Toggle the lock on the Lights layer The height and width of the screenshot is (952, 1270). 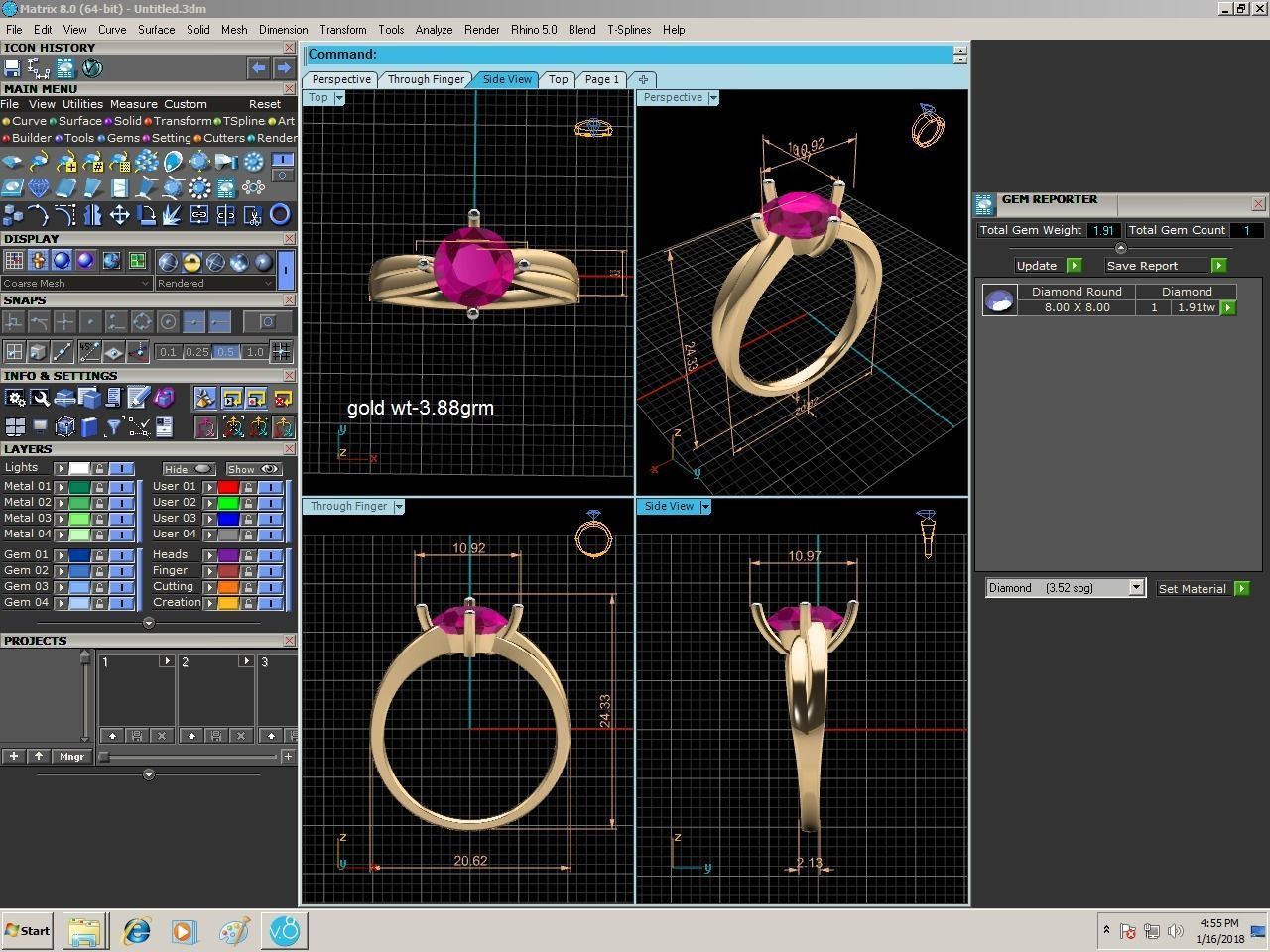click(100, 468)
